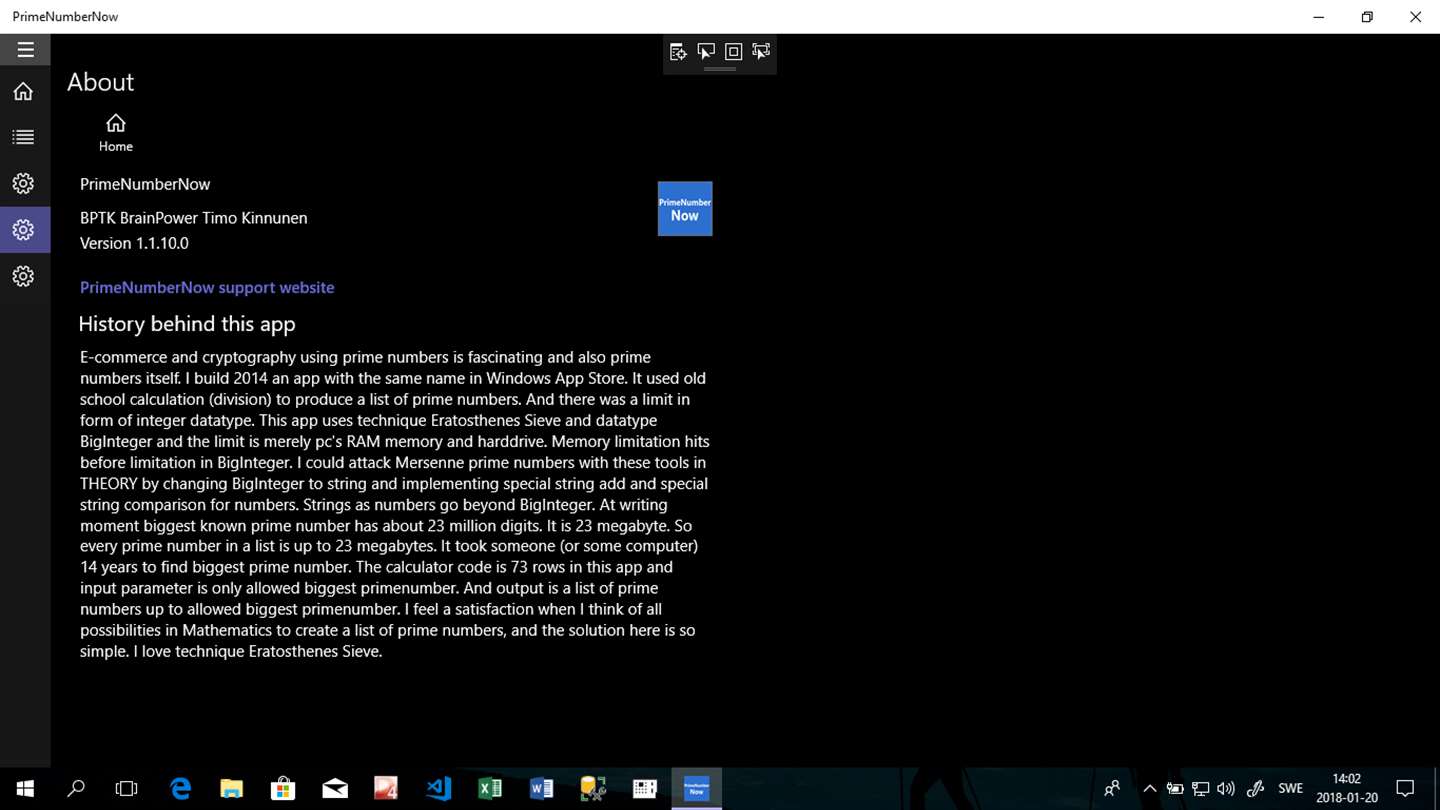This screenshot has height=810, width=1440.
Task: Launch Microsoft Edge from taskbar
Action: click(x=180, y=789)
